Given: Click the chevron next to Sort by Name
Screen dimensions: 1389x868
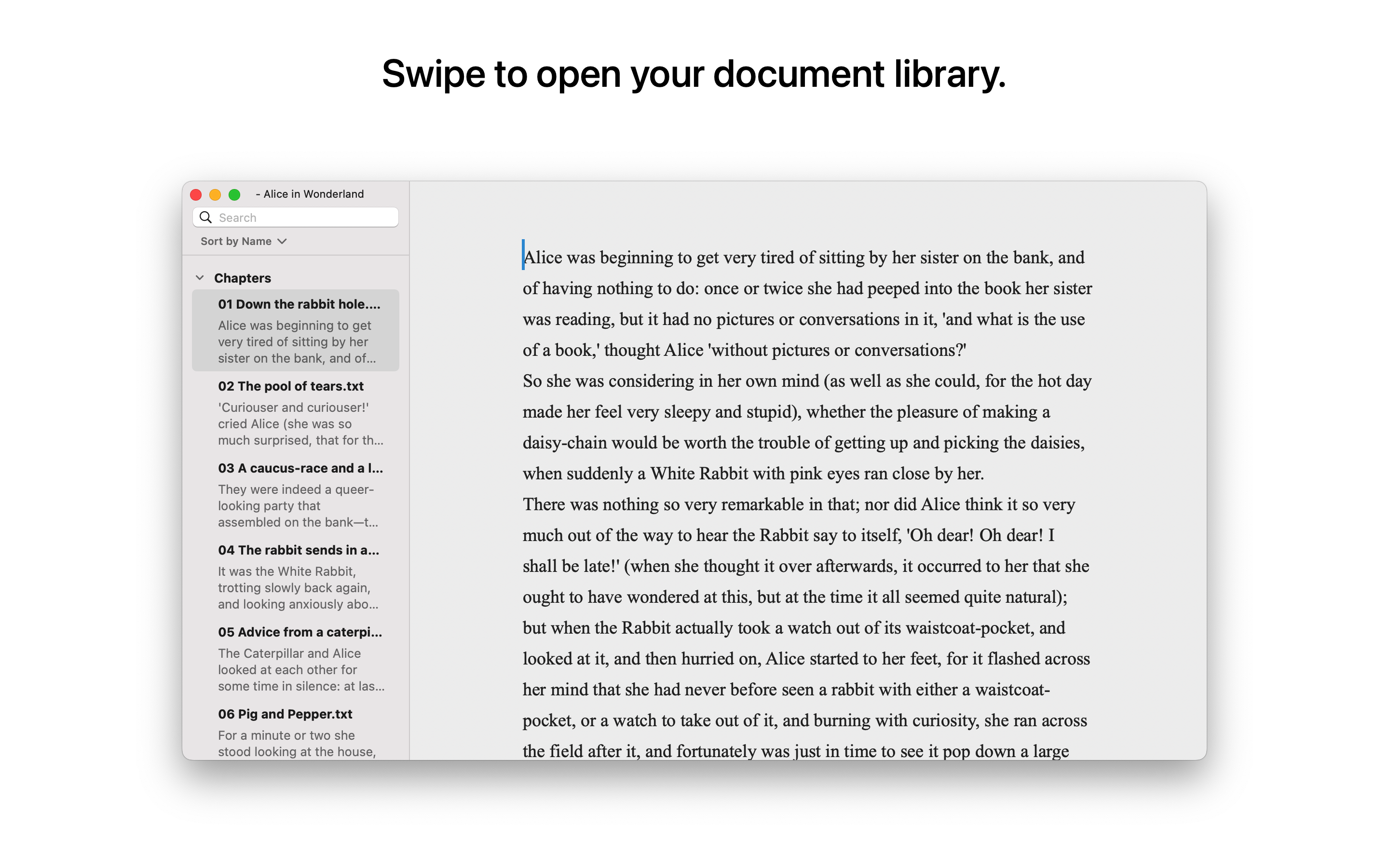Looking at the screenshot, I should coord(282,241).
